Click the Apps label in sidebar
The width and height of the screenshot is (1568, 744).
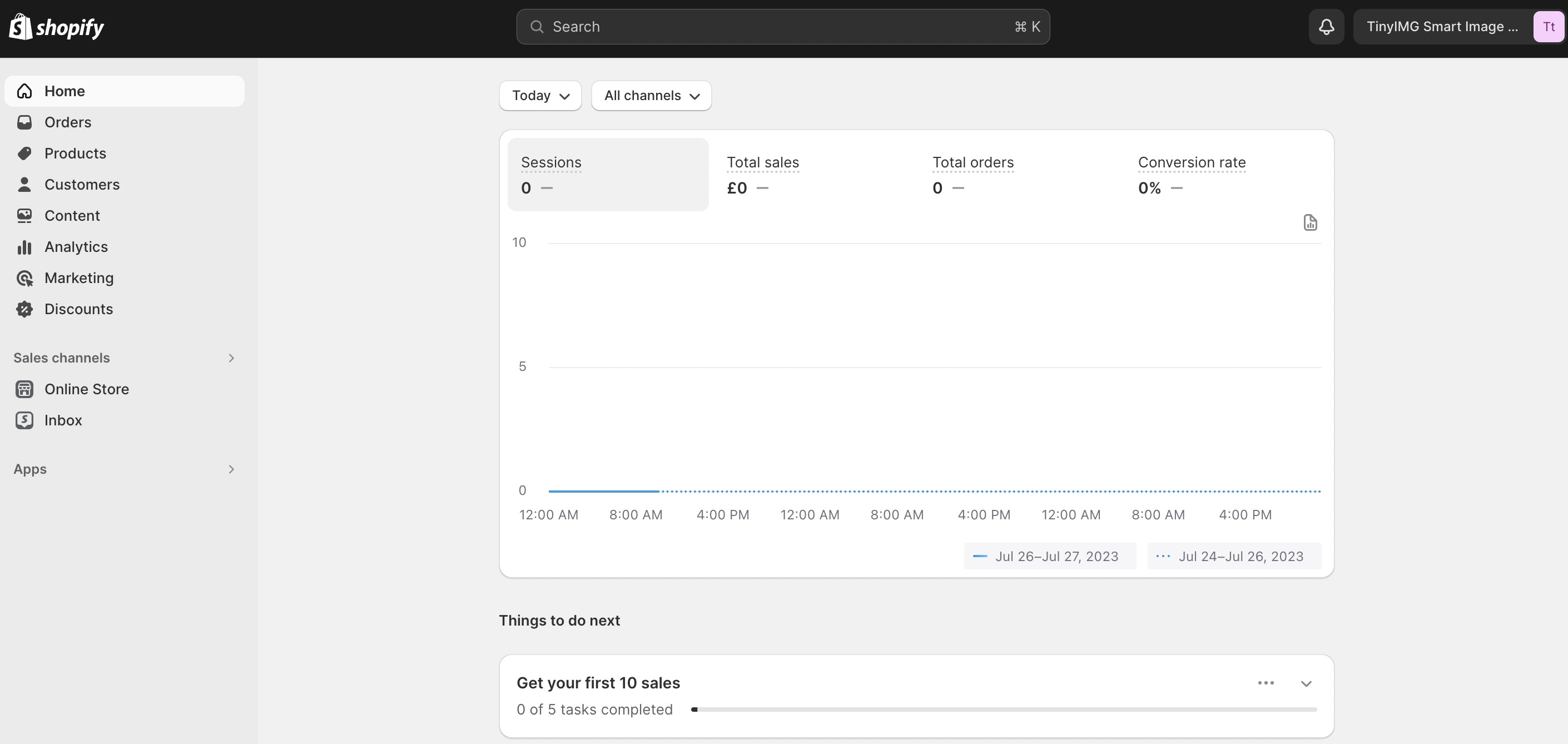click(x=30, y=469)
